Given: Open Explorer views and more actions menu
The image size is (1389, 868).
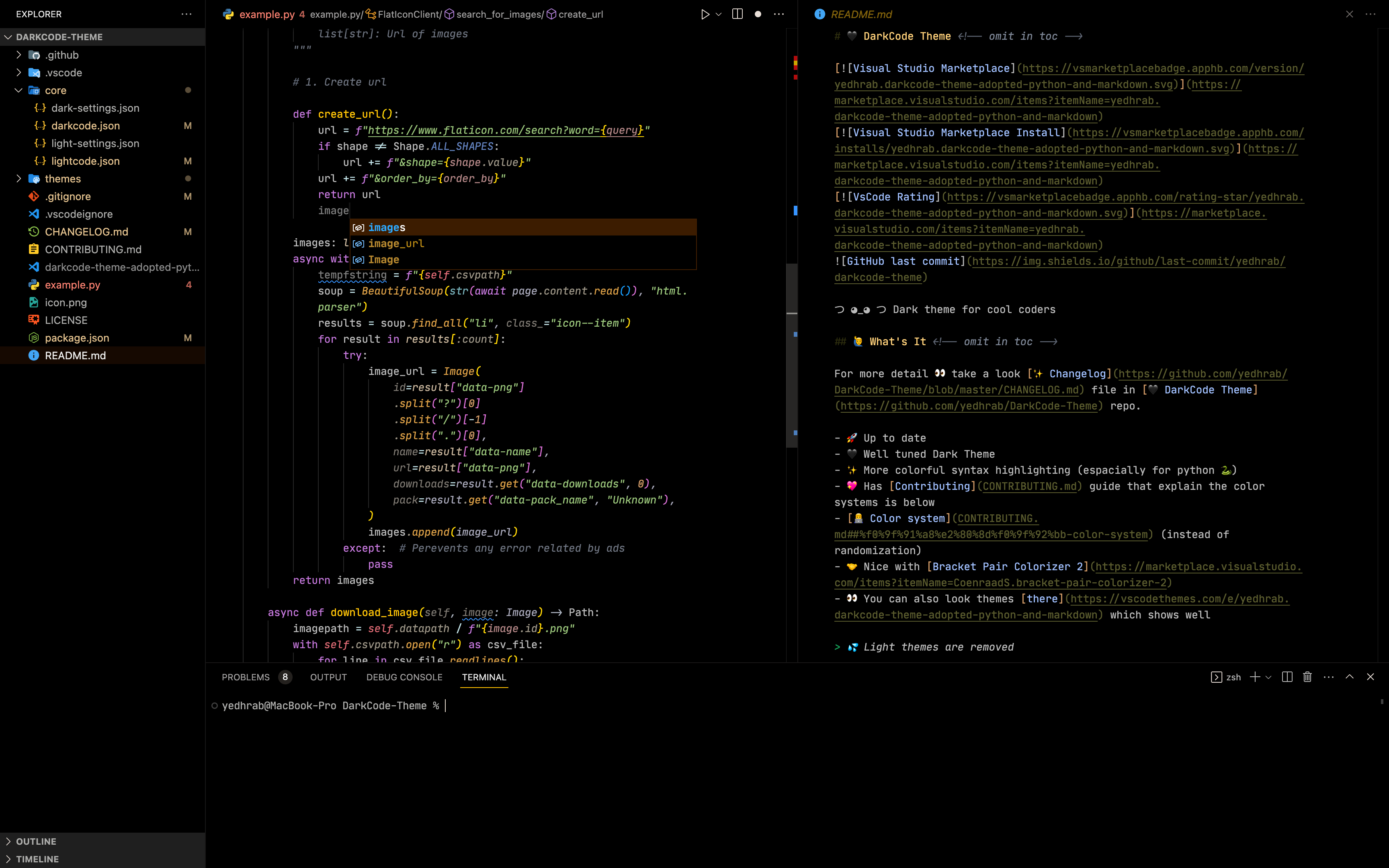Looking at the screenshot, I should coord(186,14).
